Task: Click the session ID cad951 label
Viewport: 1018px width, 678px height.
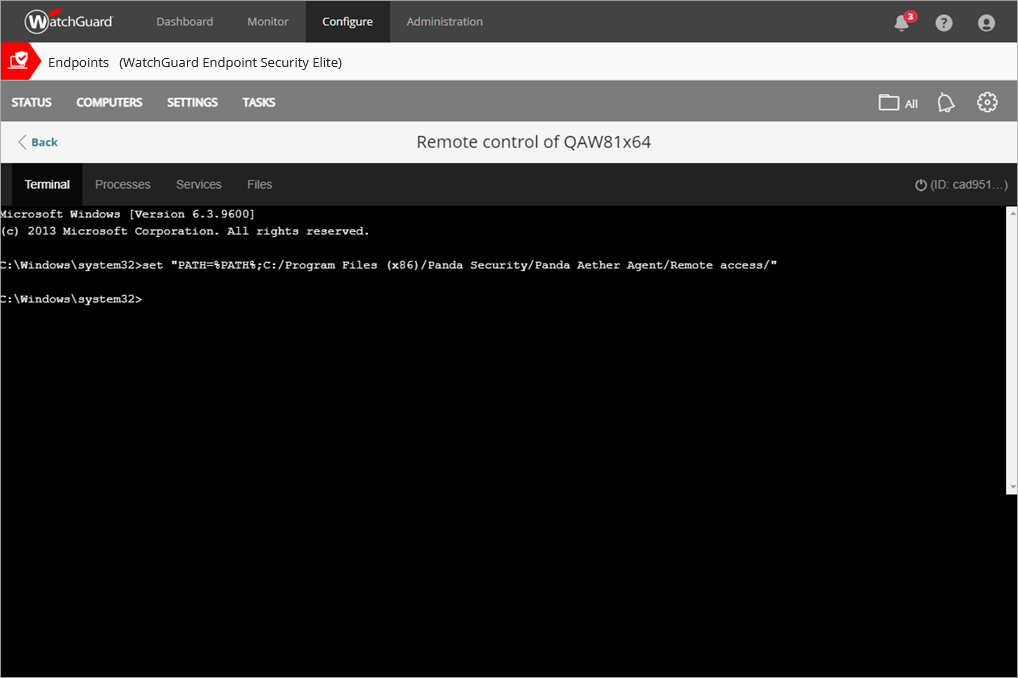Action: (969, 185)
